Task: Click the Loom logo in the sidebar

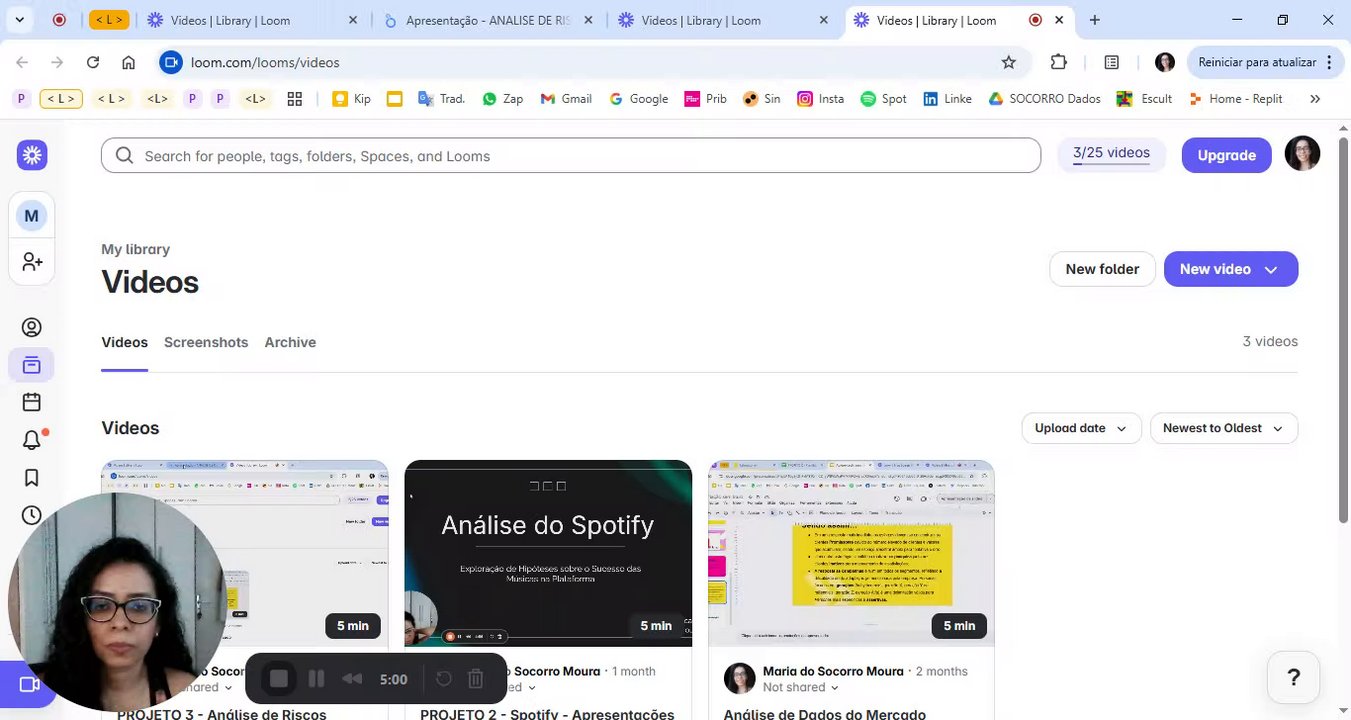Action: tap(32, 155)
